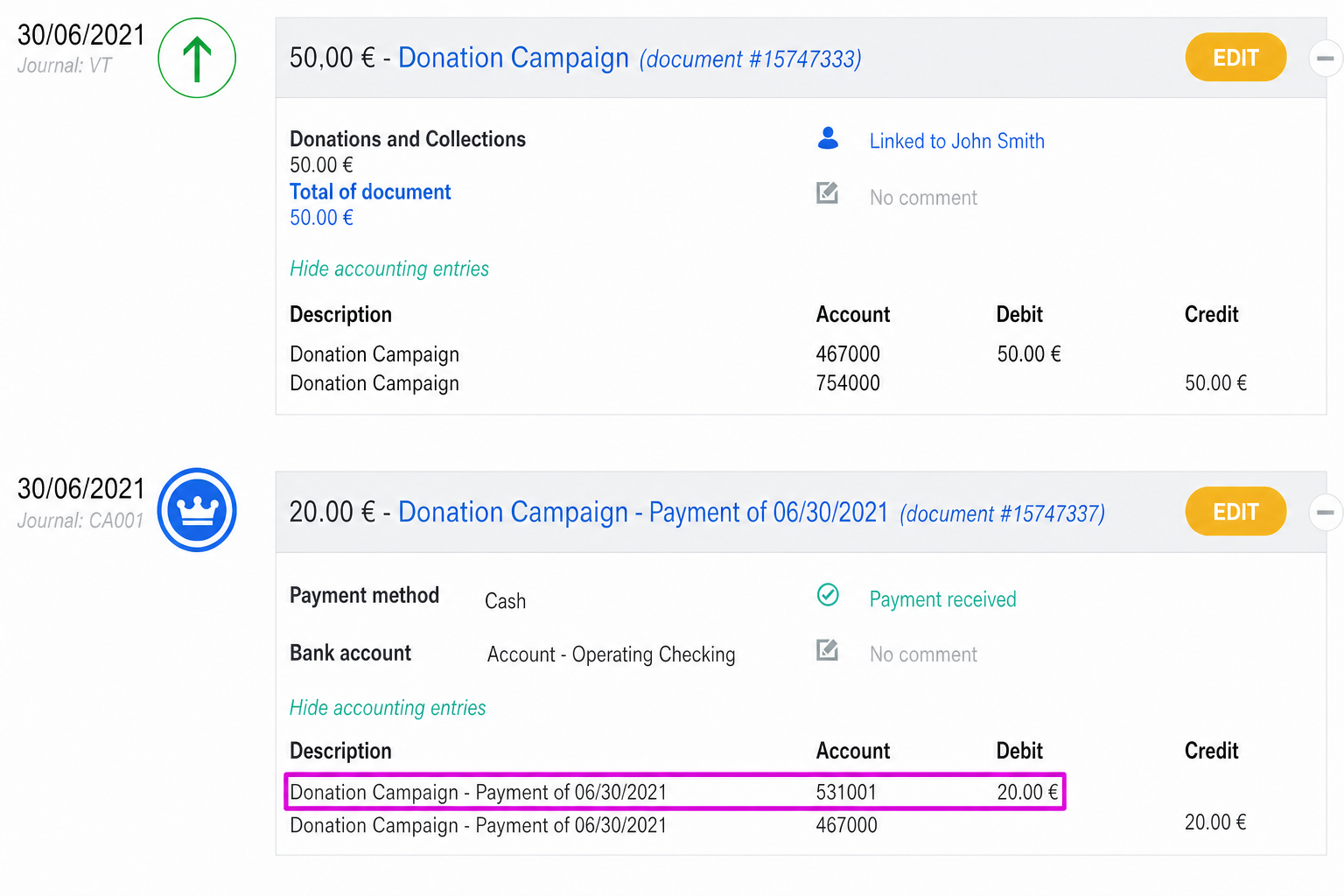Click the blue person icon beside John Smith
Screen dimensions: 1344x896
click(x=828, y=138)
